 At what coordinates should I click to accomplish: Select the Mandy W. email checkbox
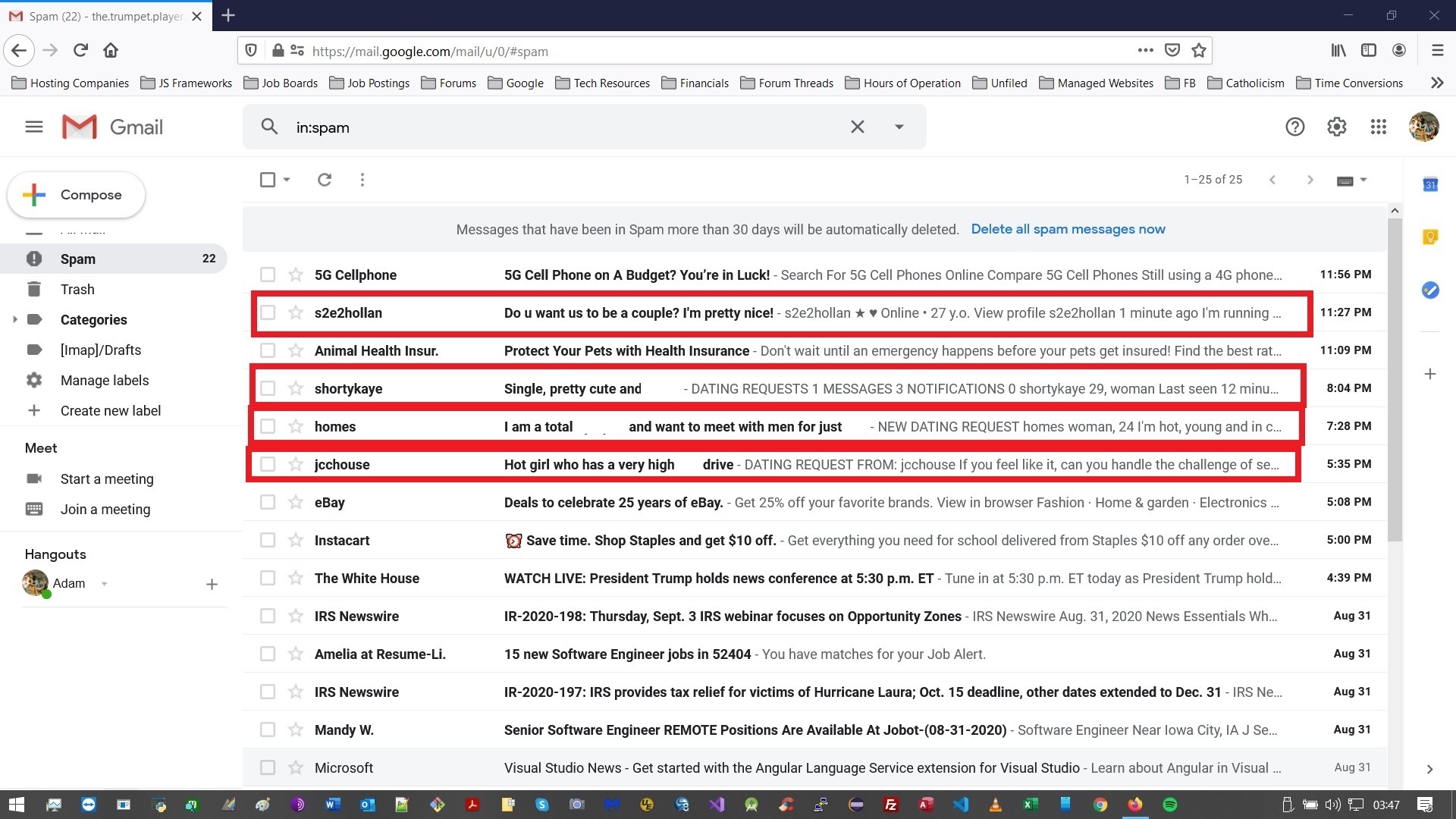click(267, 730)
